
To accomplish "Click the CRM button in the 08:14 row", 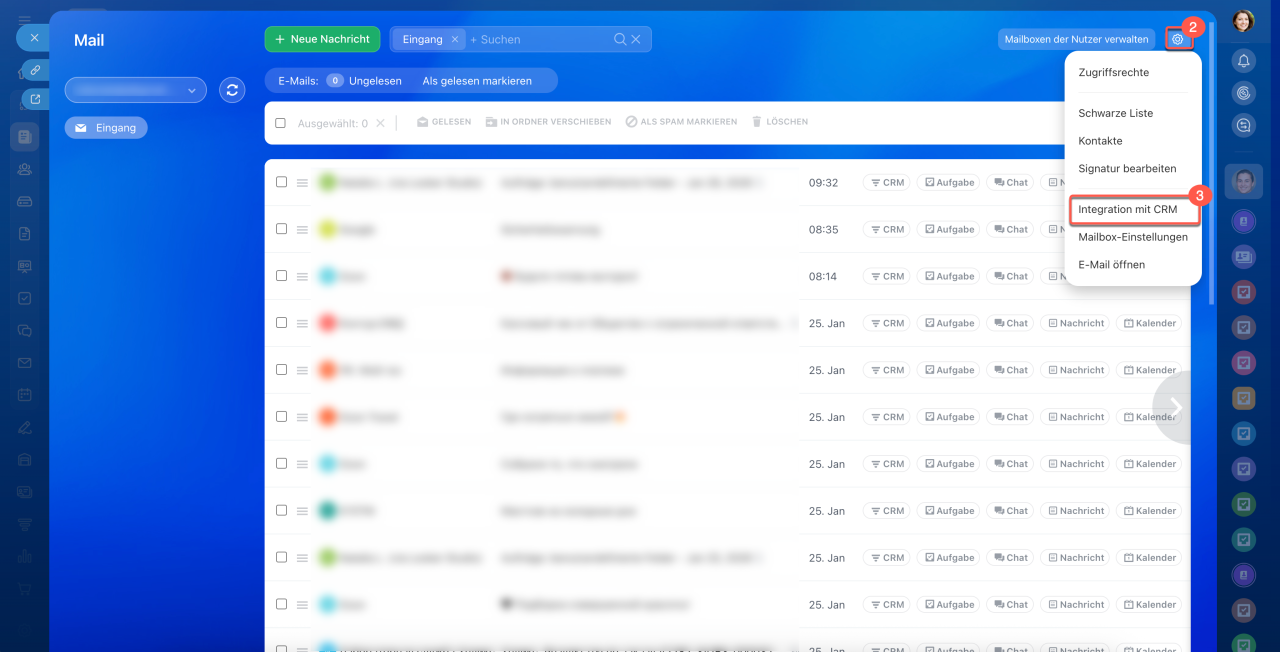I will point(887,276).
